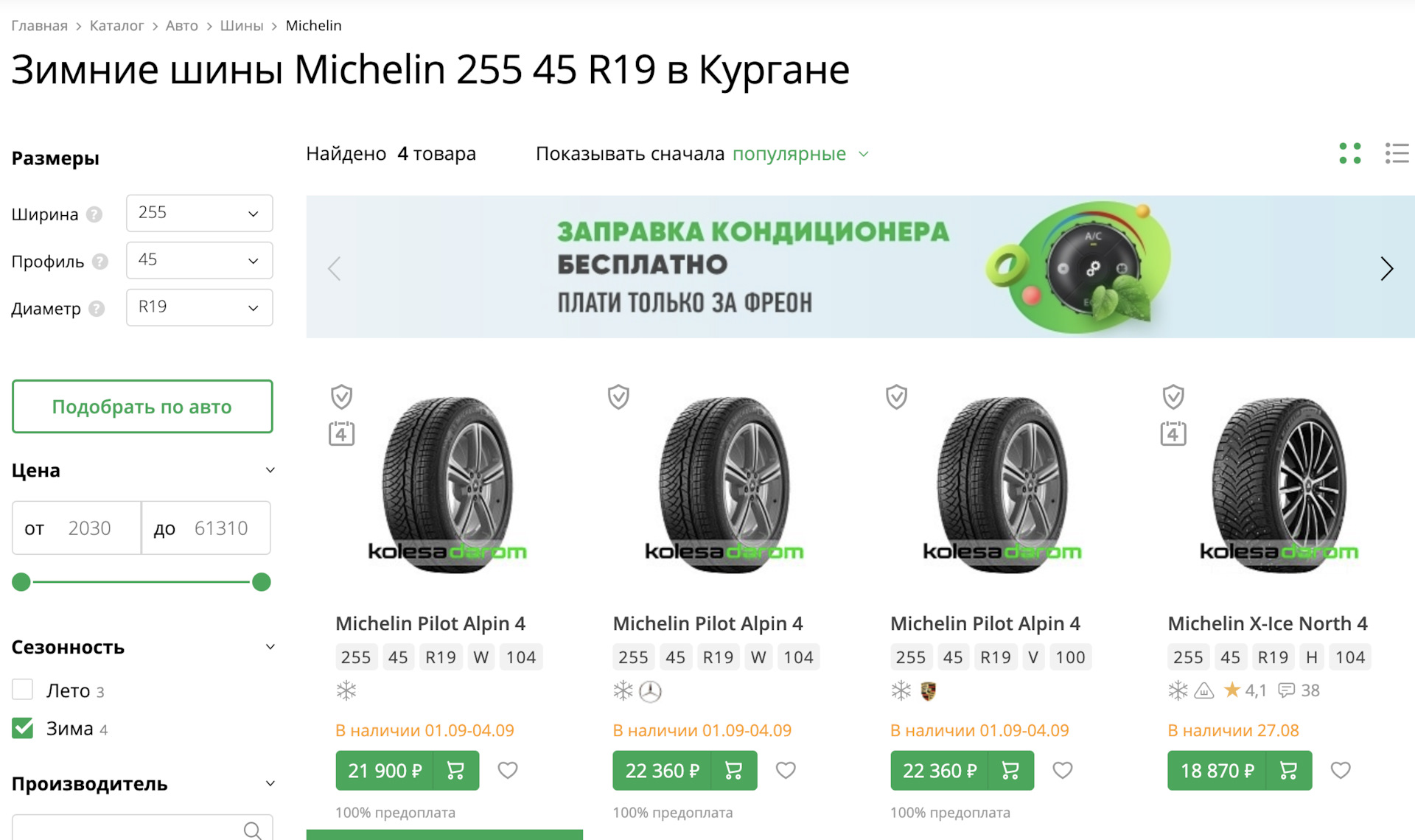Screen dimensions: 1415x840
Task: Click the search icon in Производитель filter
Action: point(252,830)
